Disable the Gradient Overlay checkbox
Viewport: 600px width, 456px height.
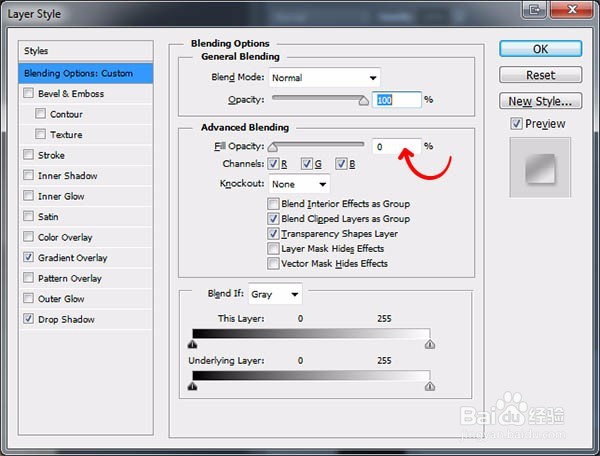click(28, 257)
